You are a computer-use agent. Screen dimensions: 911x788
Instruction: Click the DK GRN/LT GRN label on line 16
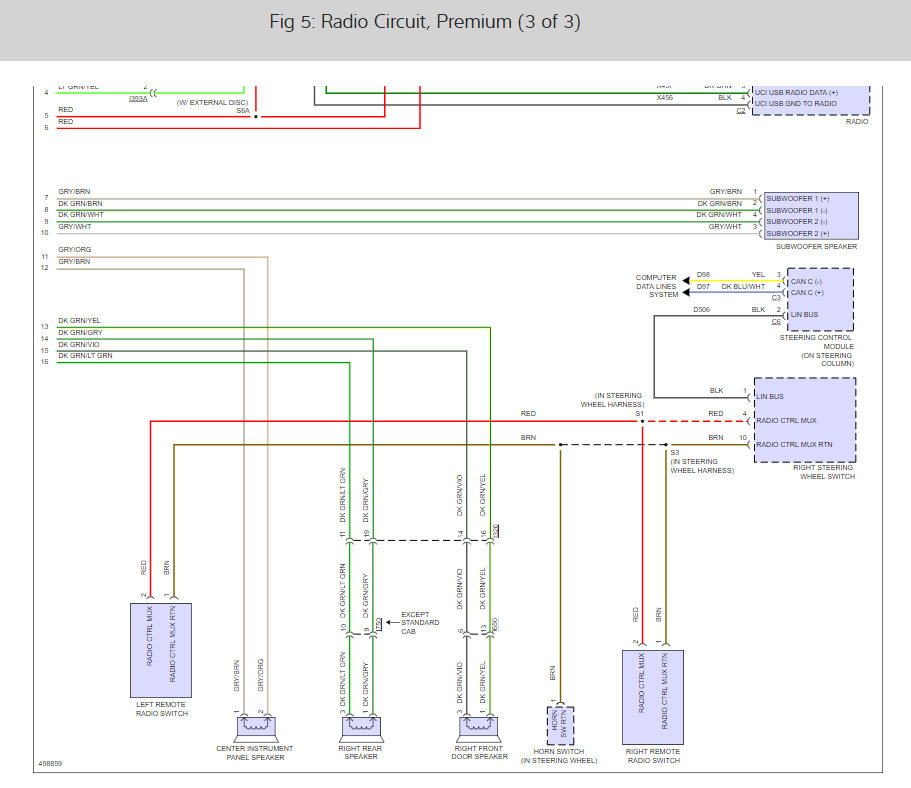coord(85,356)
